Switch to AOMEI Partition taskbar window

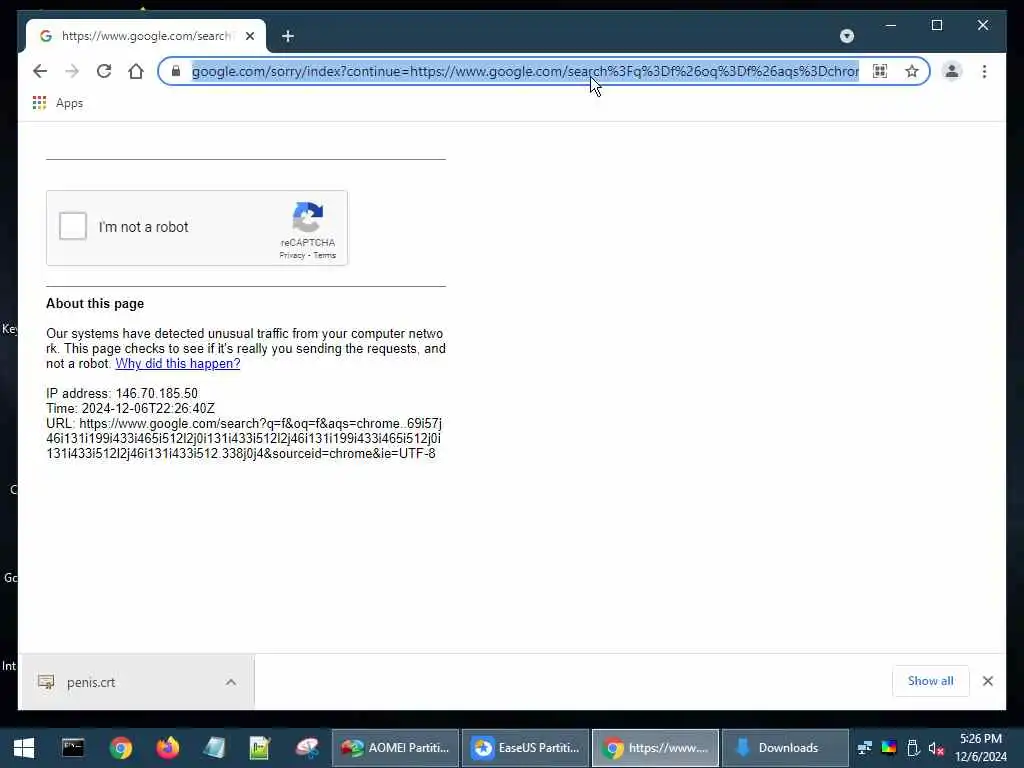click(x=395, y=748)
